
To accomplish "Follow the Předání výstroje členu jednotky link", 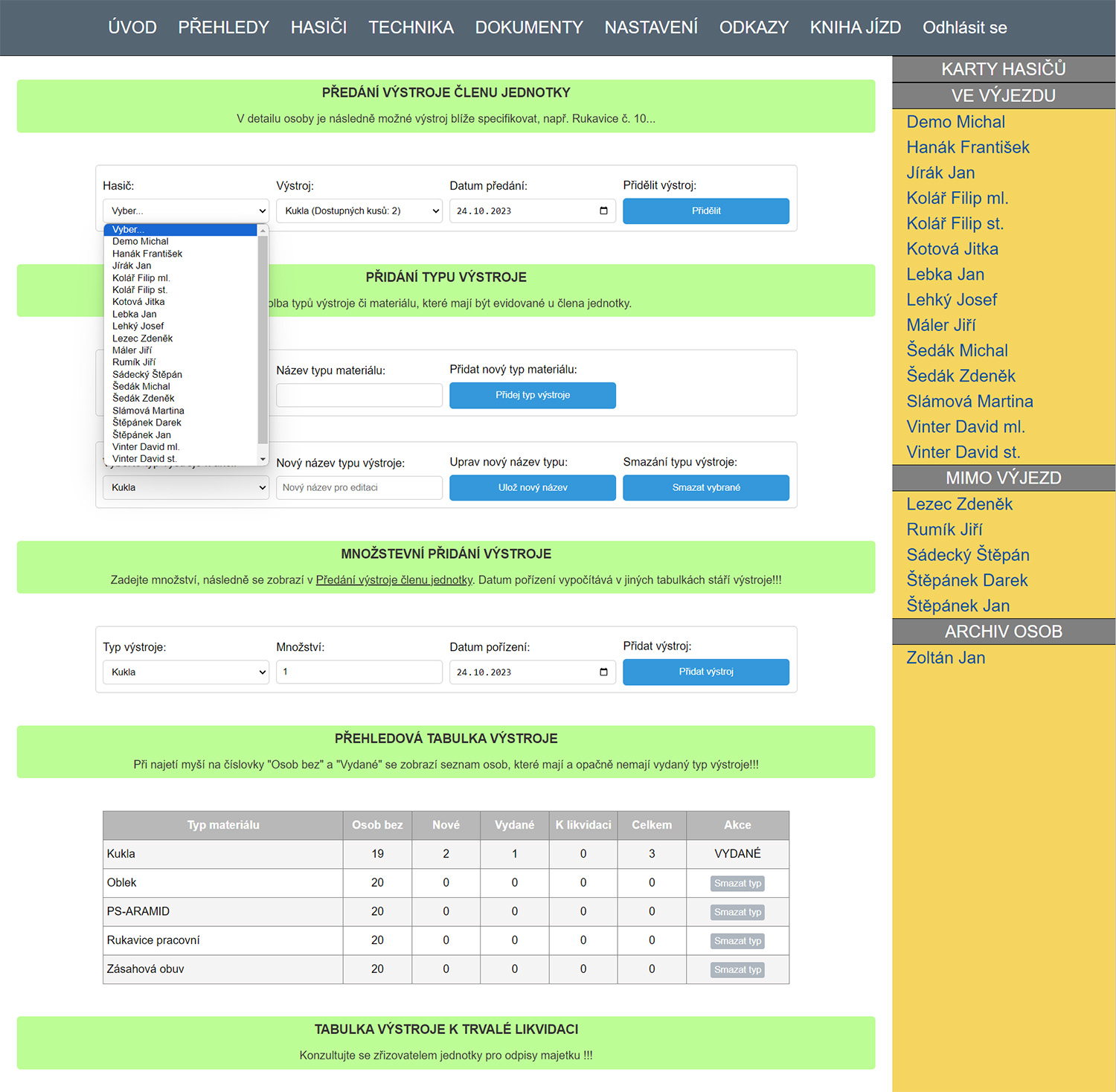I will tap(394, 580).
